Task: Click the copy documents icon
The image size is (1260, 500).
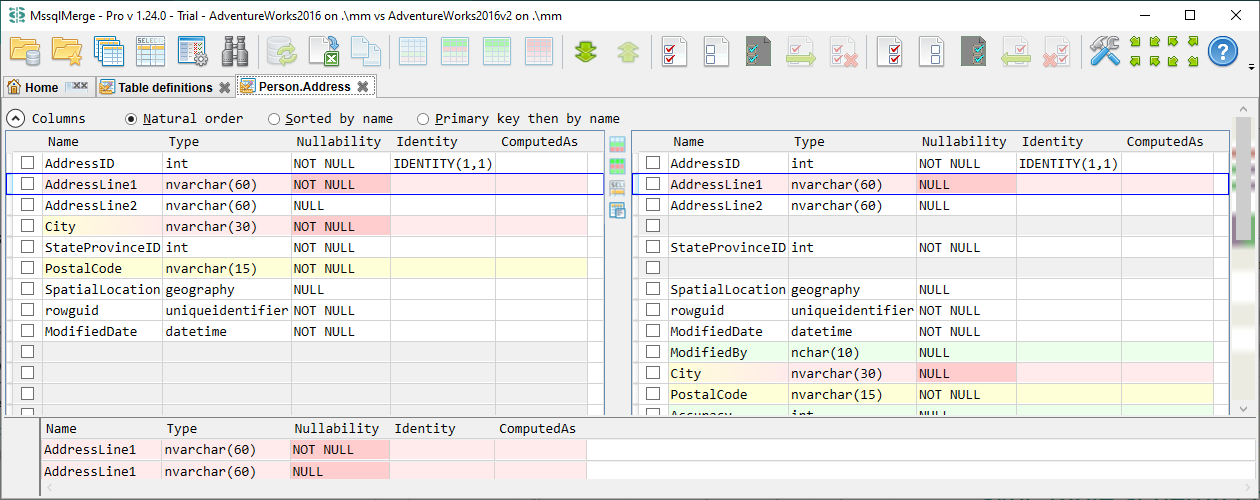Action: click(366, 51)
